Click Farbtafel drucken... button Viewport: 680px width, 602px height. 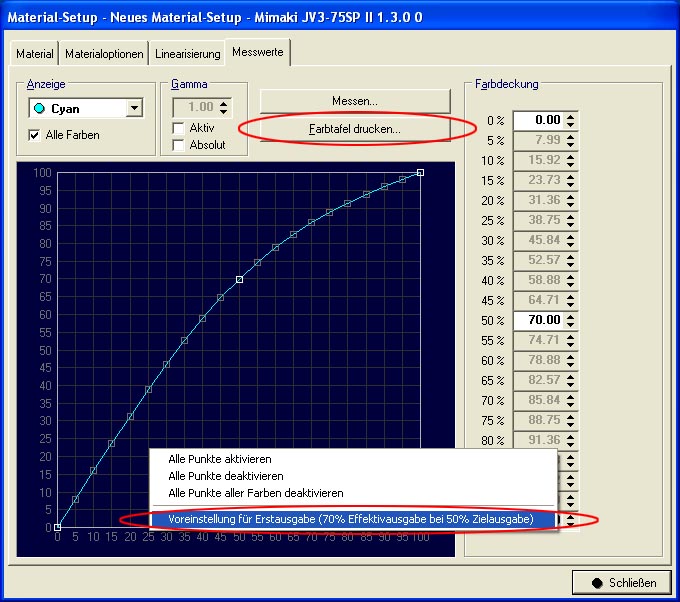354,129
